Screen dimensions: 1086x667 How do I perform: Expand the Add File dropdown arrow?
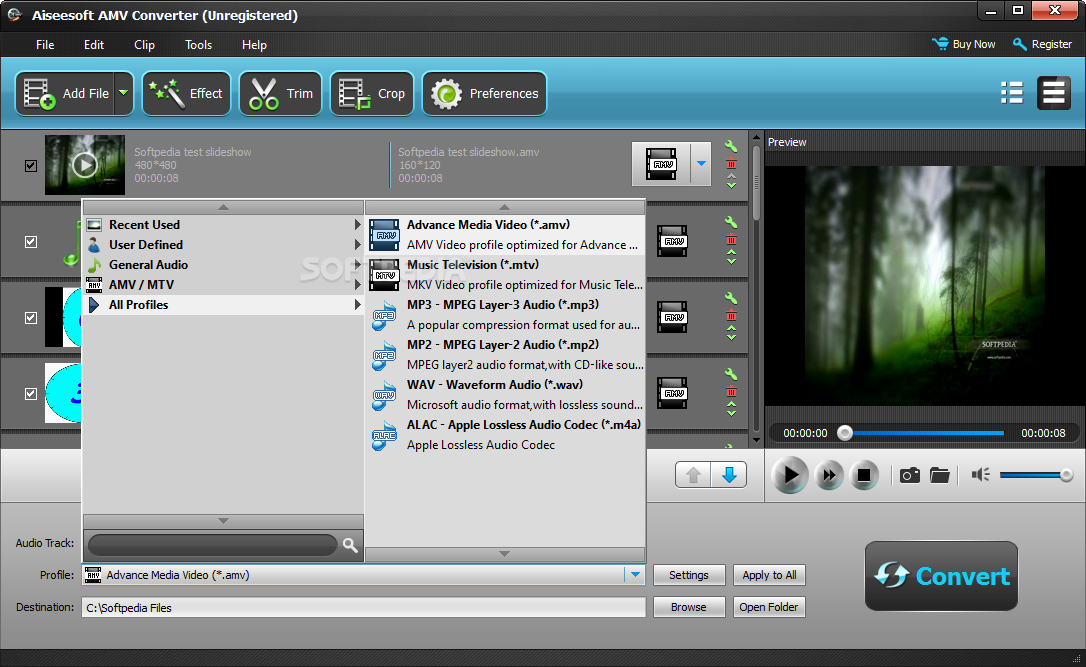[x=124, y=94]
